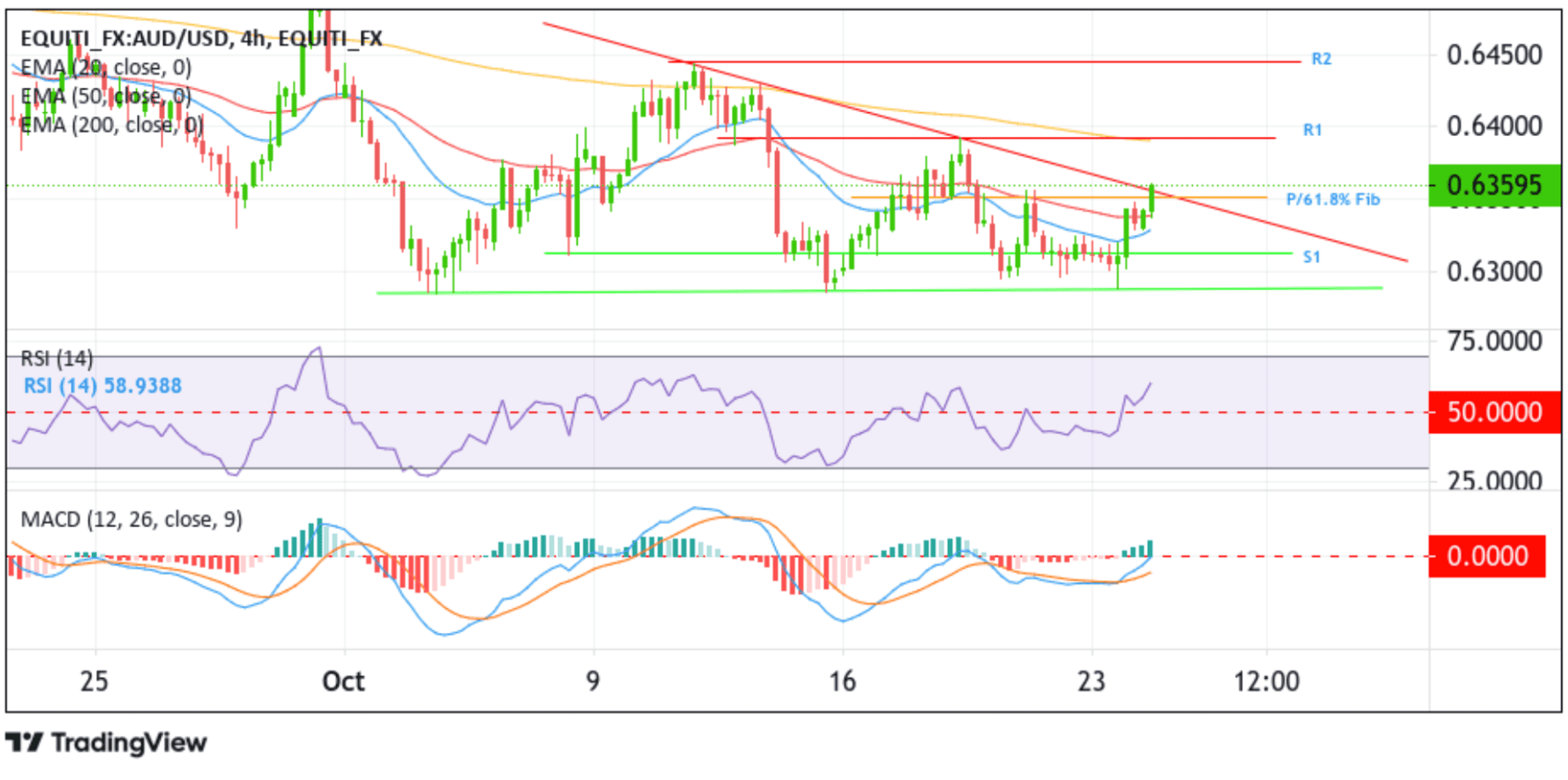1568x780 pixels.
Task: Click the red 50.0000 RSI level tag
Action: pyautogui.click(x=1495, y=413)
